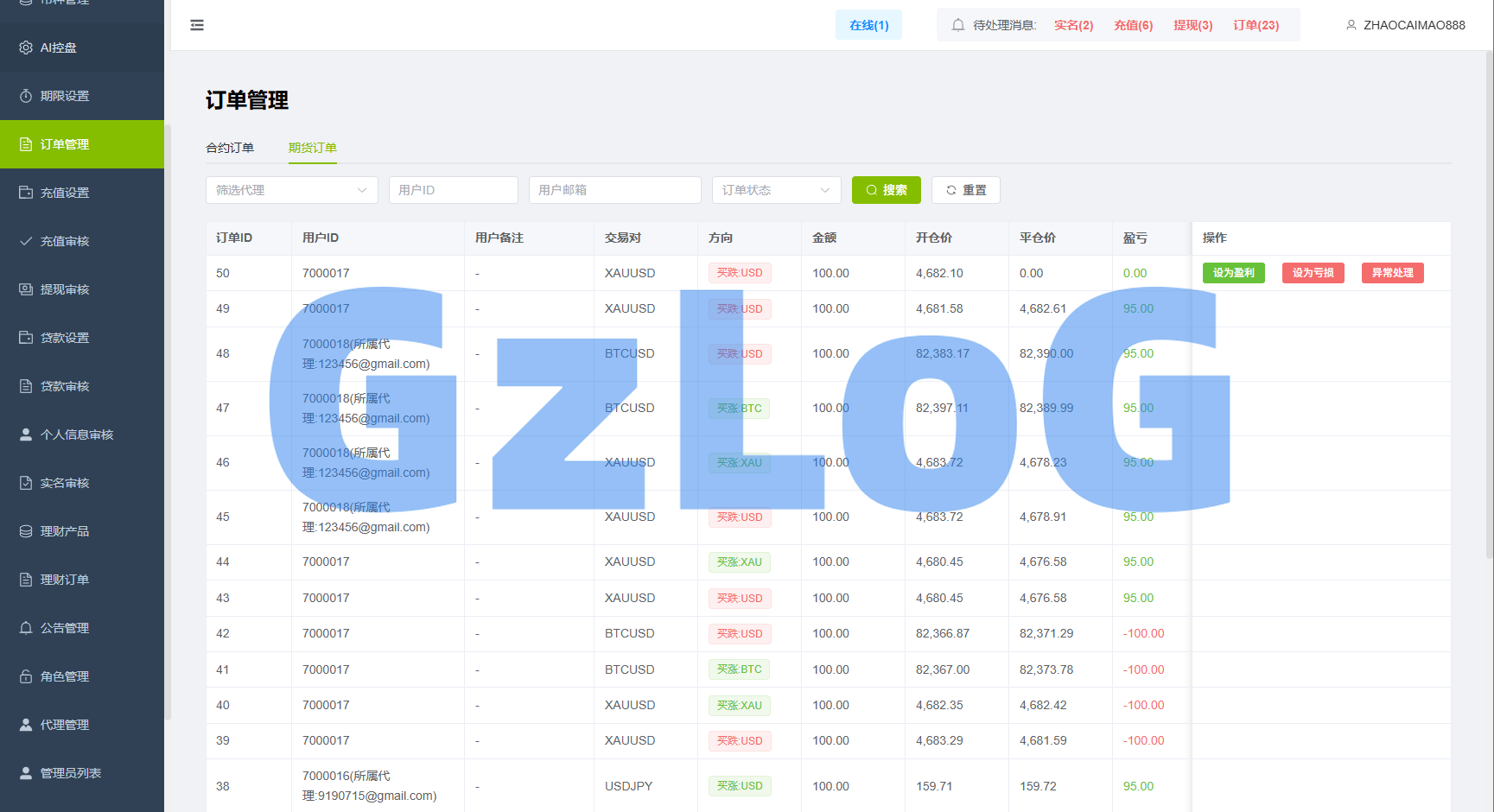This screenshot has width=1494, height=812.
Task: Open pending 充值(6) messages
Action: point(1133,25)
